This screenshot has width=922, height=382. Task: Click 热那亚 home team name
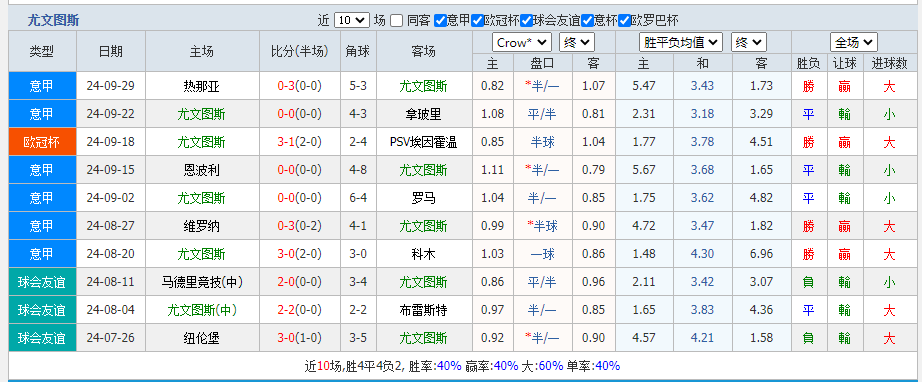pos(201,86)
